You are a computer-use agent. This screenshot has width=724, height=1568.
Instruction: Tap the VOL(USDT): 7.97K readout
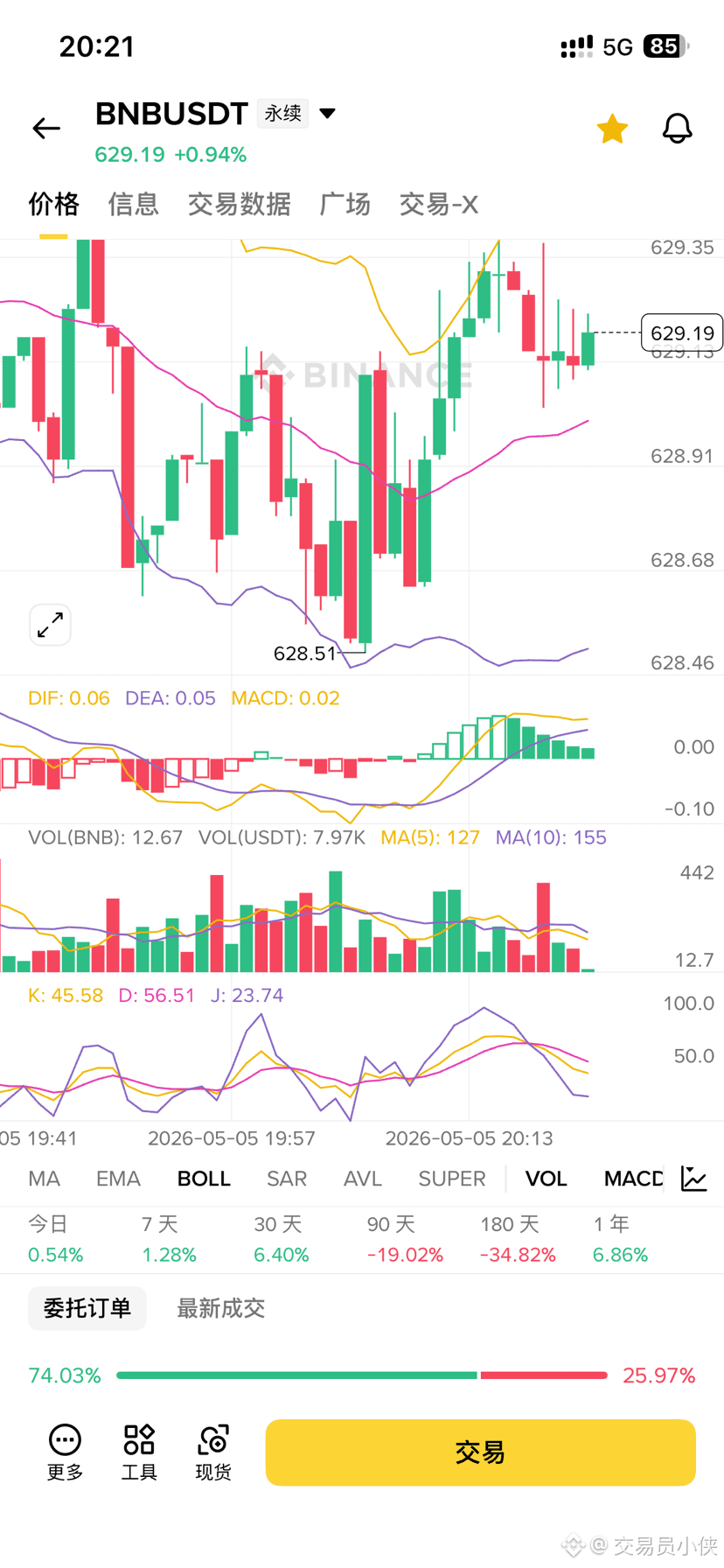tap(282, 837)
